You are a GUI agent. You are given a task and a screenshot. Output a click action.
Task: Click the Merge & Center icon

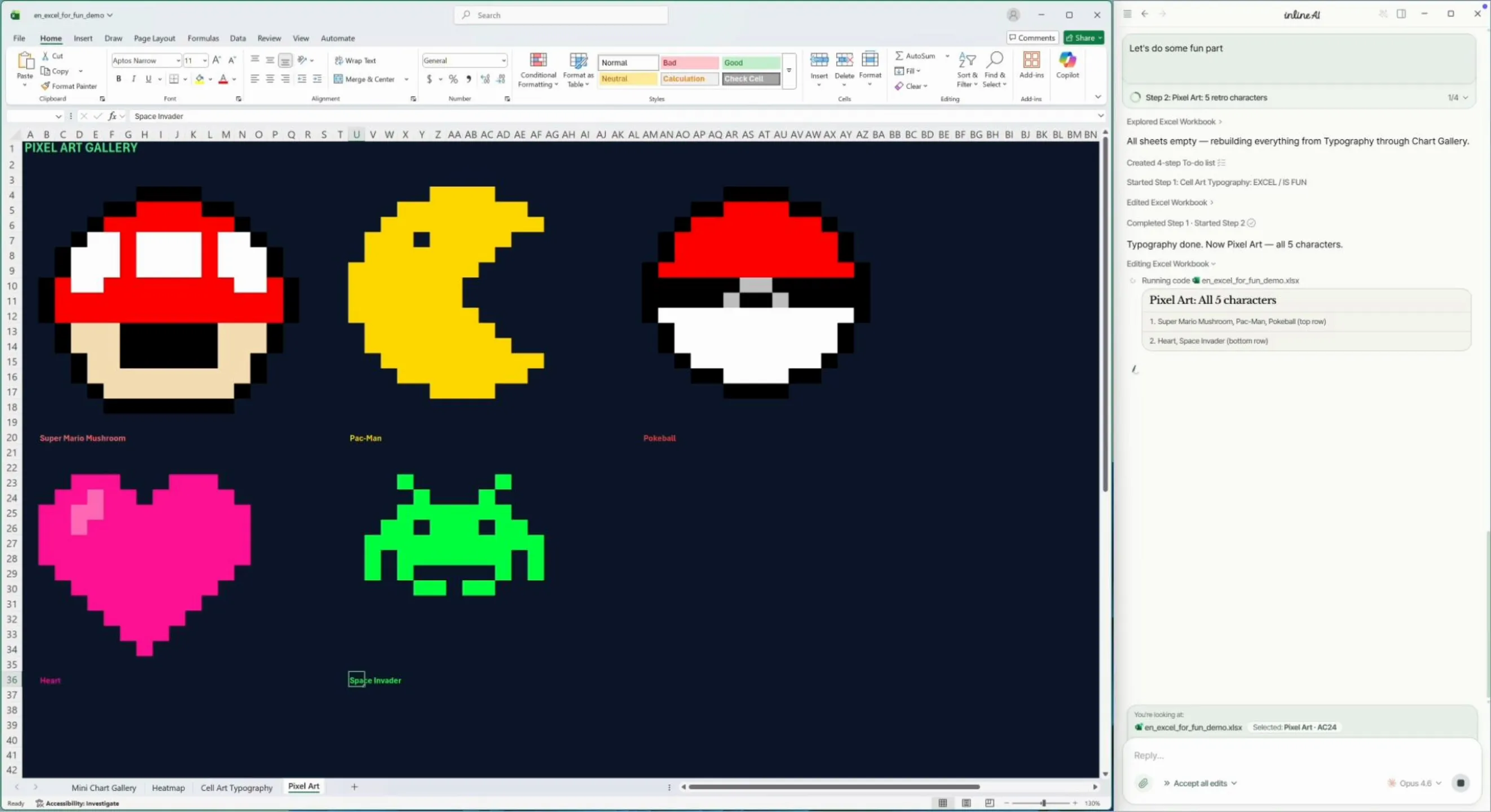click(338, 79)
